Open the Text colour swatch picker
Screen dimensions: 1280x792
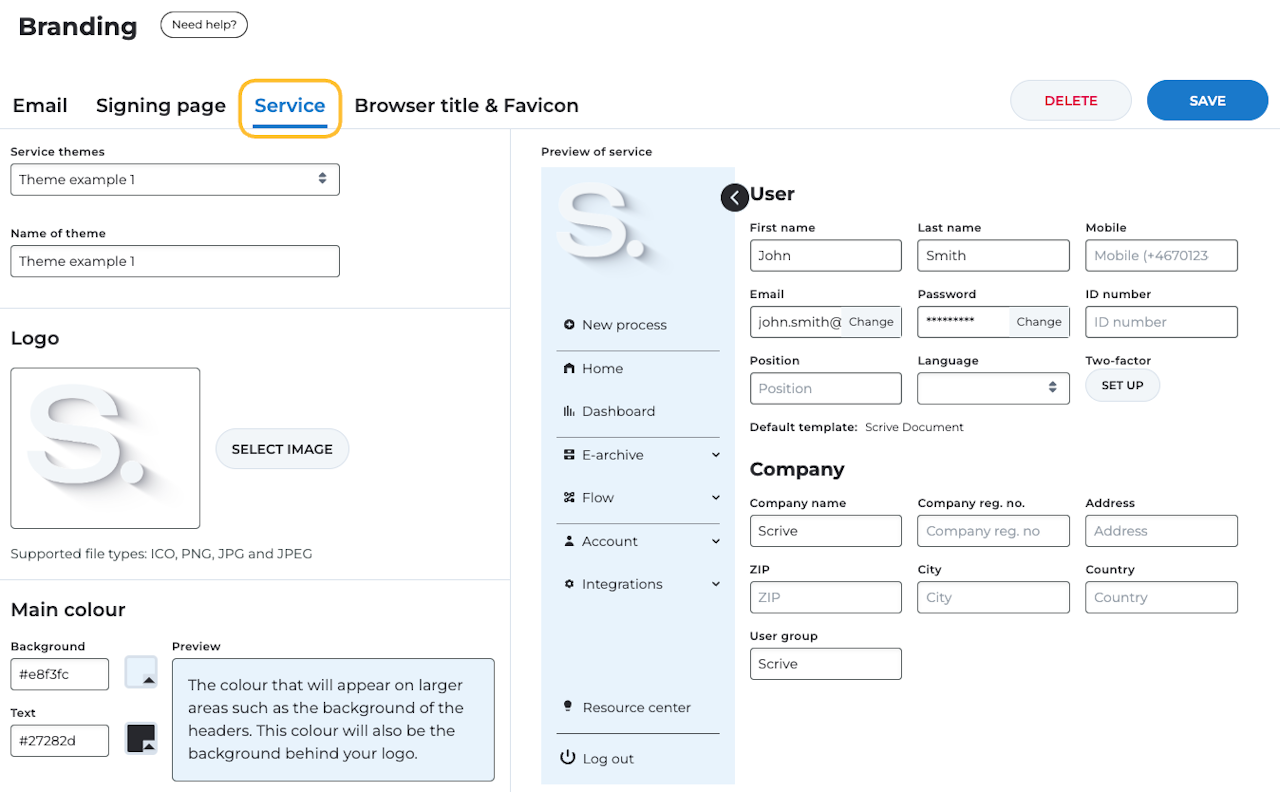[141, 739]
